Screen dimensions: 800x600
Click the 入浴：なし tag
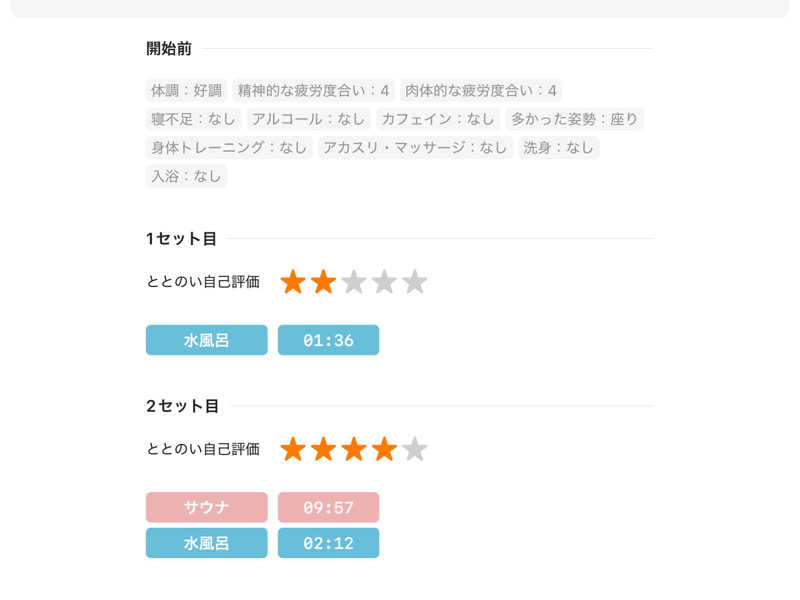pyautogui.click(x=186, y=176)
